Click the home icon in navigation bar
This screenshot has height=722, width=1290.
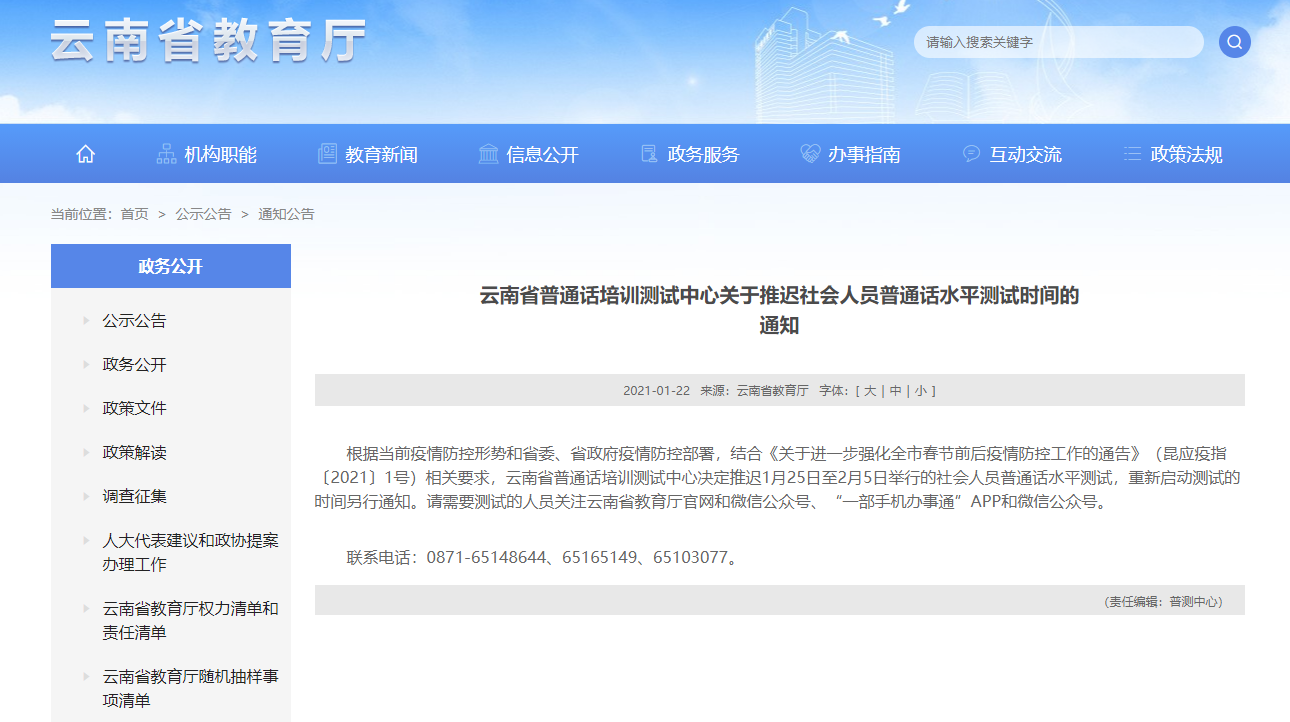(x=86, y=154)
